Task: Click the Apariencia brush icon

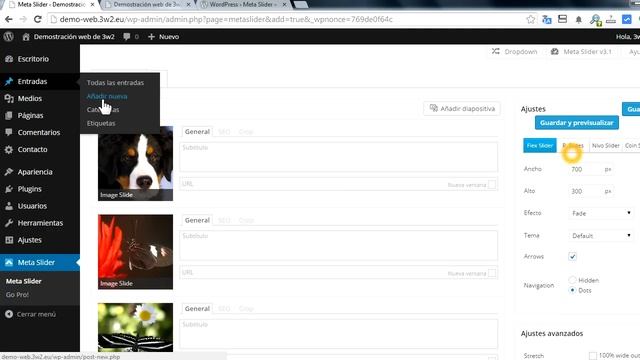Action: coord(9,172)
